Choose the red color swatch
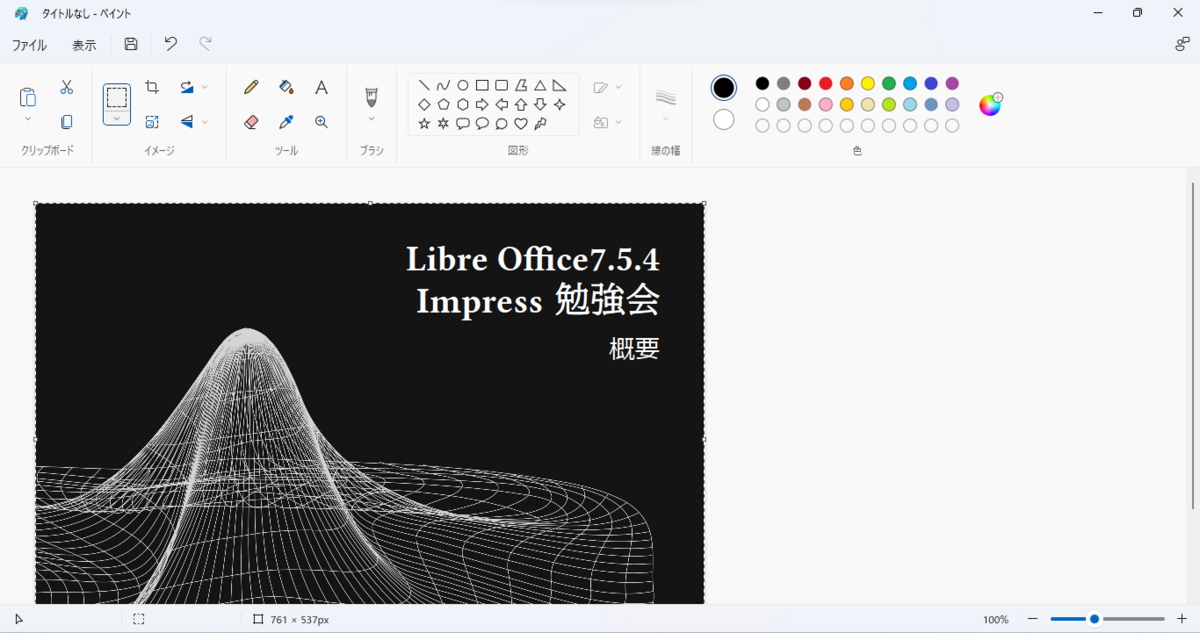The width and height of the screenshot is (1200, 633). tap(826, 83)
